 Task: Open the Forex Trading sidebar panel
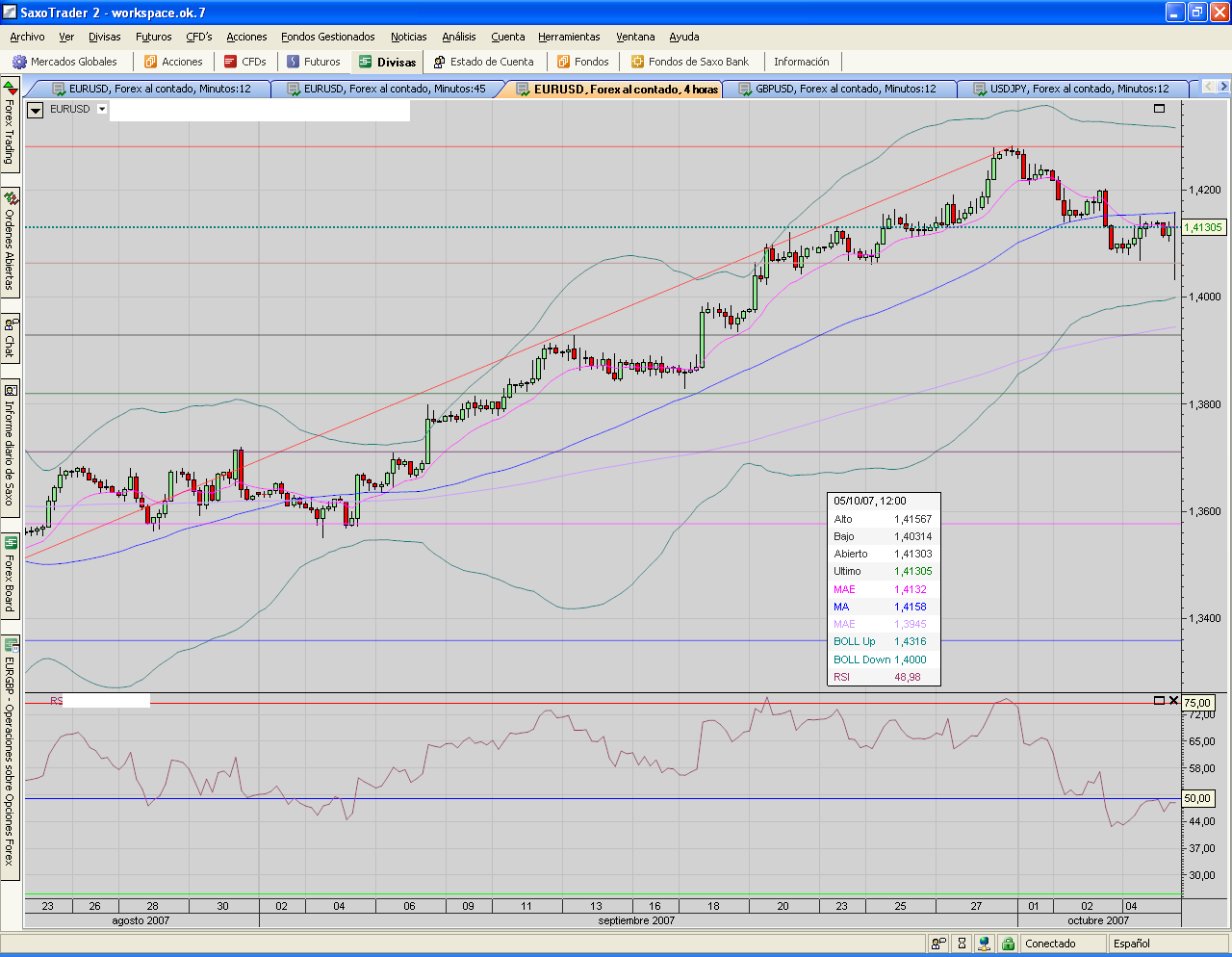click(x=10, y=125)
